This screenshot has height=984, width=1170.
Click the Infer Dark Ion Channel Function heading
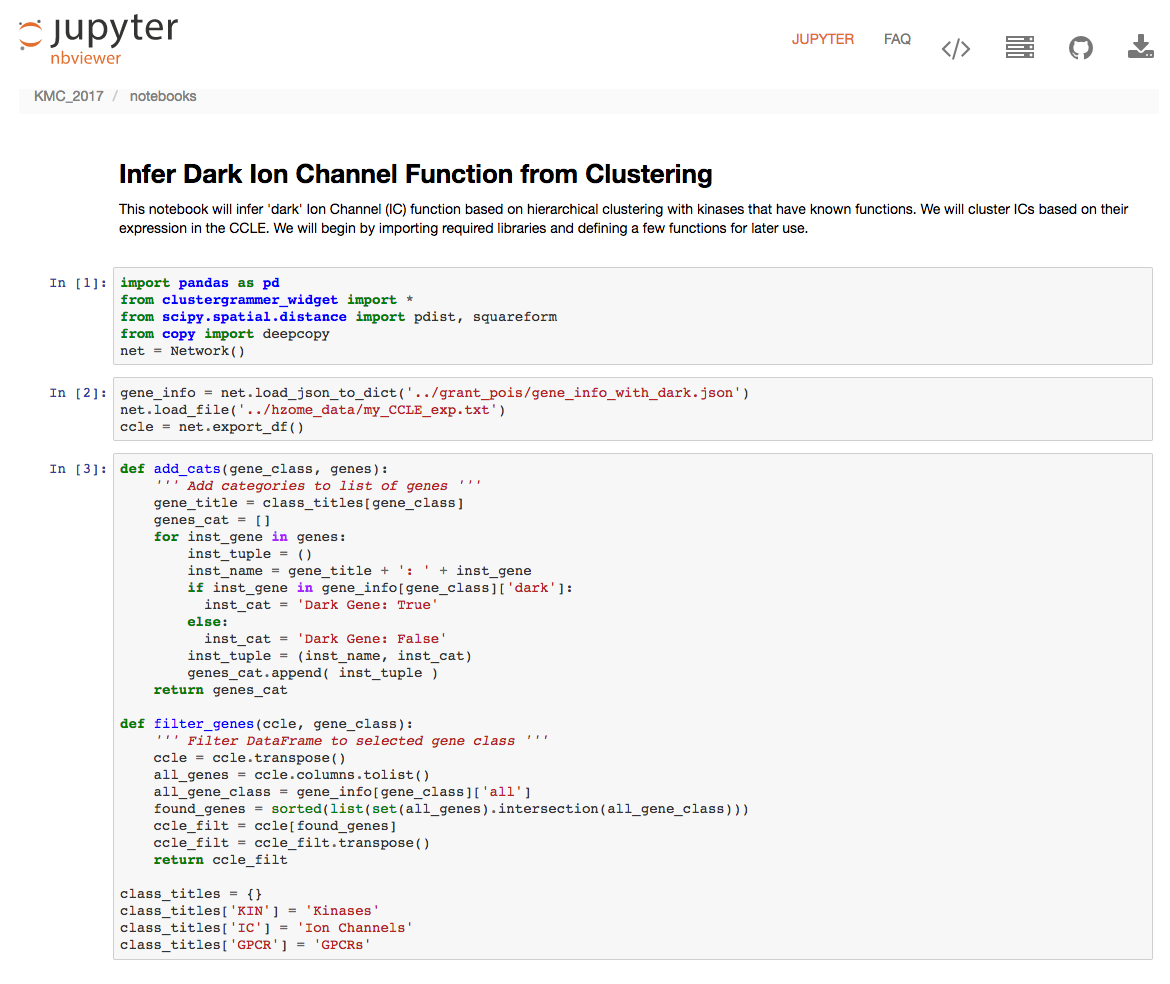(x=415, y=174)
